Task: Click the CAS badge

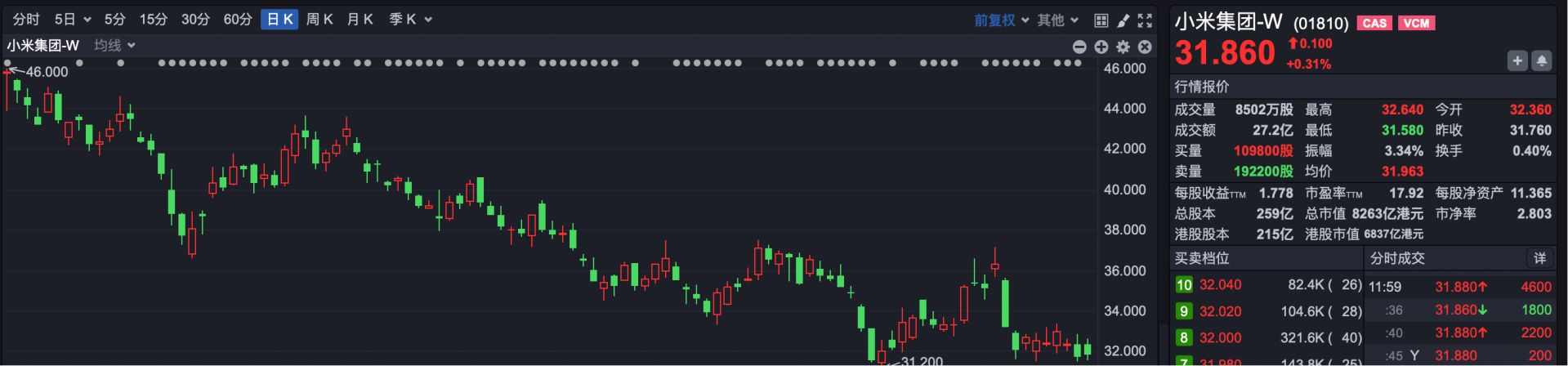Action: point(1374,23)
